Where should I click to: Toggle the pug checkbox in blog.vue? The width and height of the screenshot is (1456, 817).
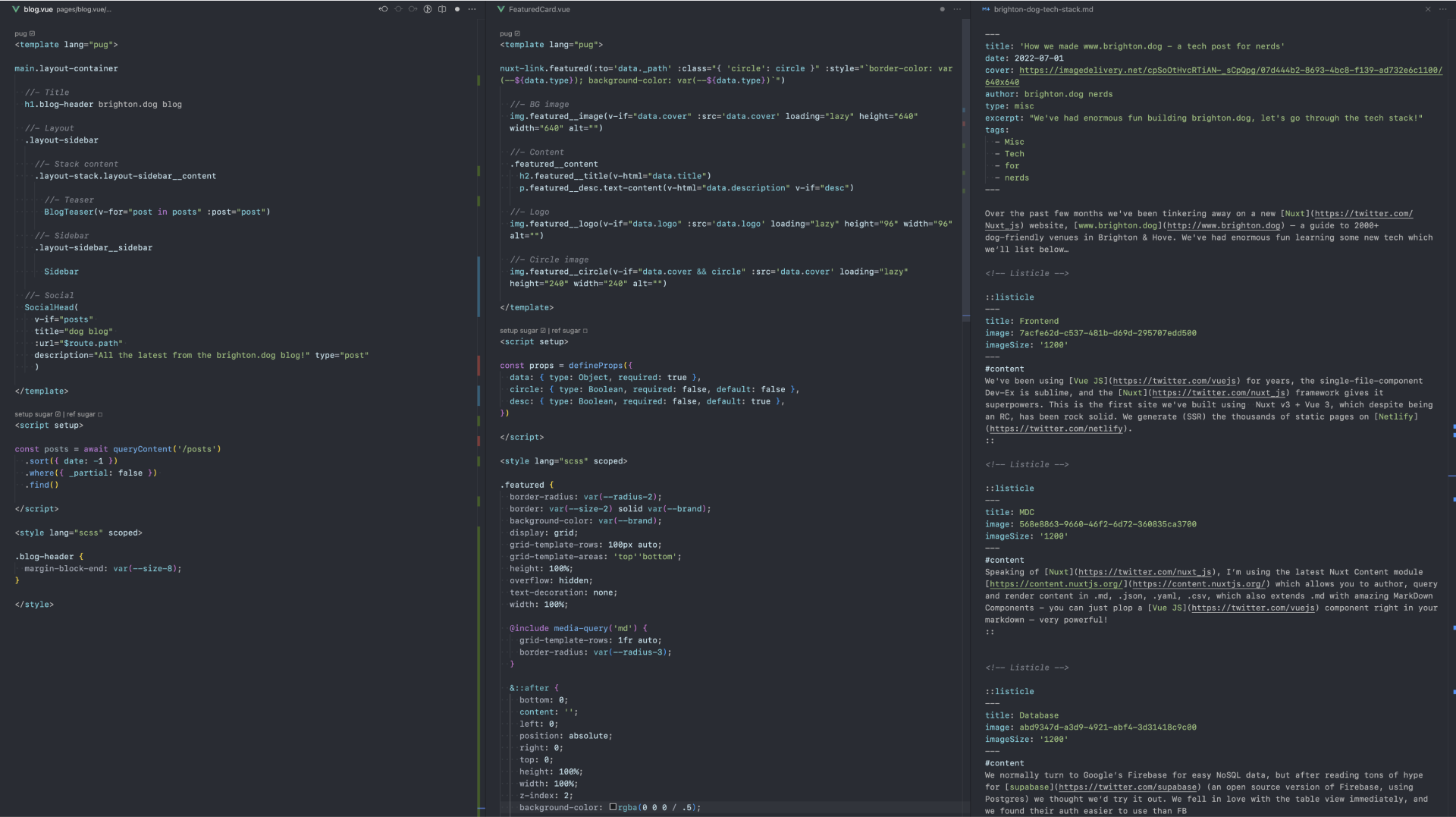point(32,33)
